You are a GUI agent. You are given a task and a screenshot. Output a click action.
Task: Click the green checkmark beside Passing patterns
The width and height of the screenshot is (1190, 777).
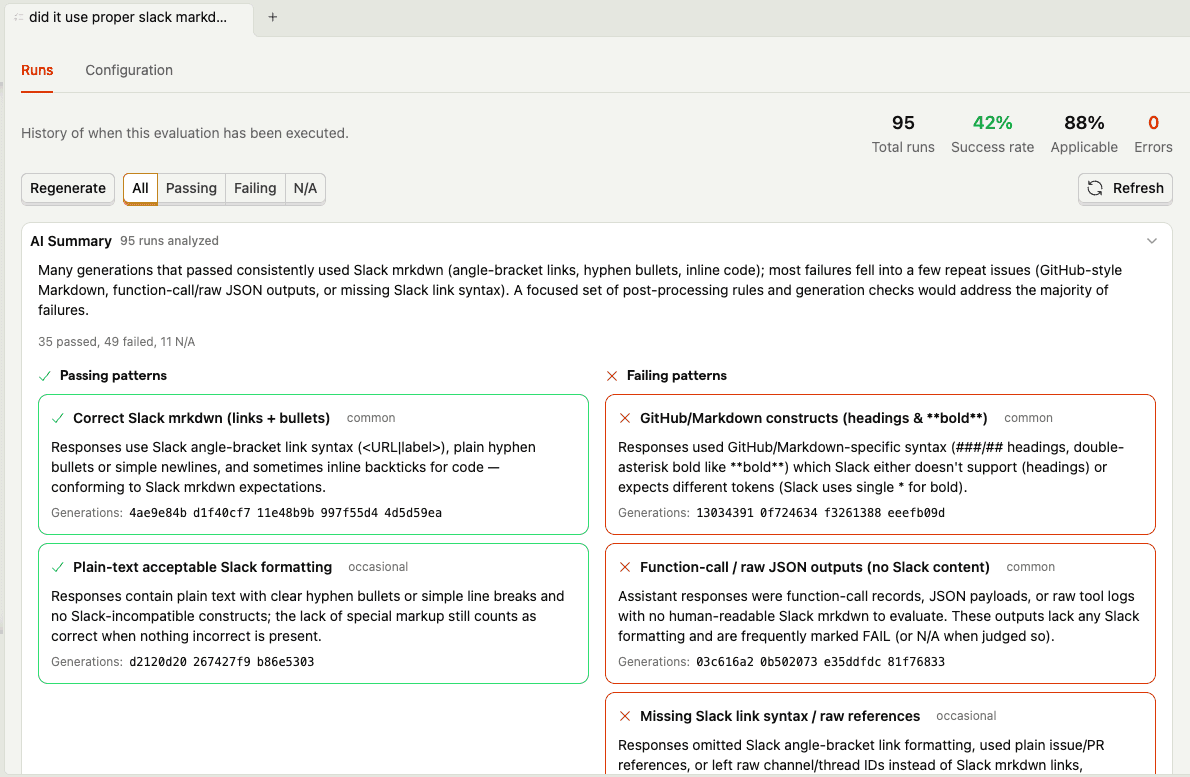click(44, 375)
